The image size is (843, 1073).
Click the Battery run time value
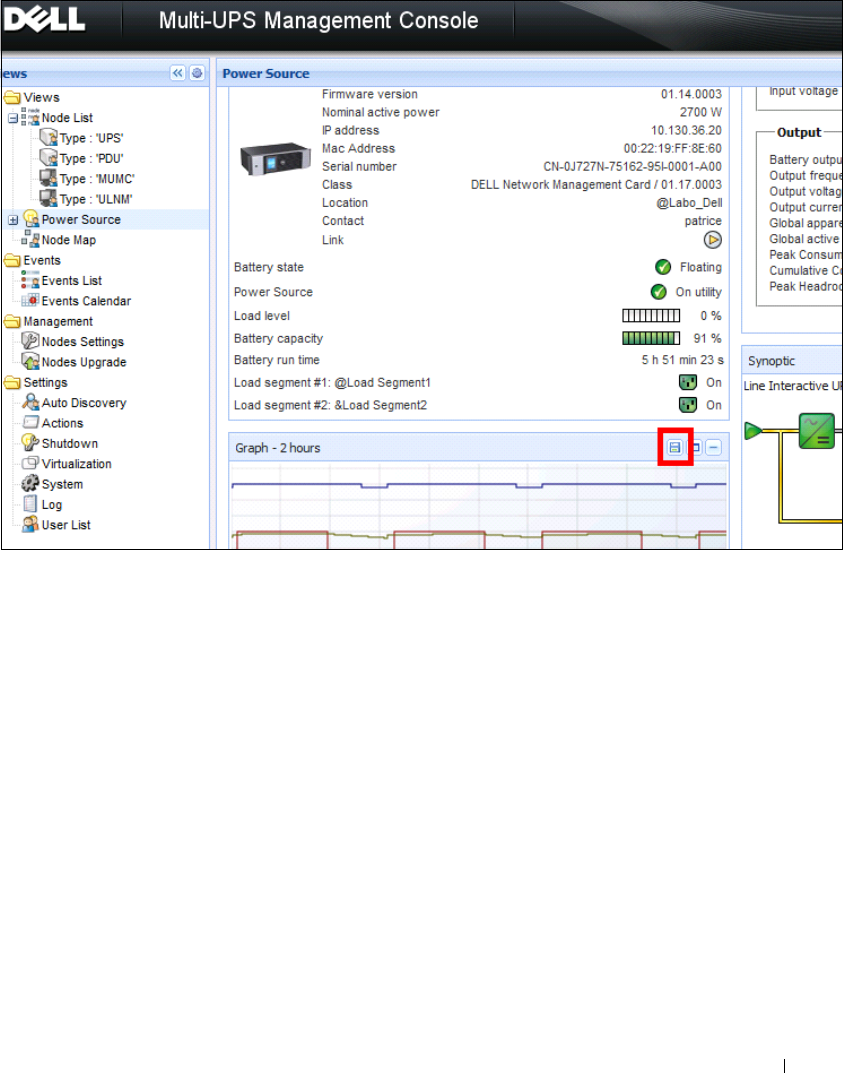click(682, 360)
